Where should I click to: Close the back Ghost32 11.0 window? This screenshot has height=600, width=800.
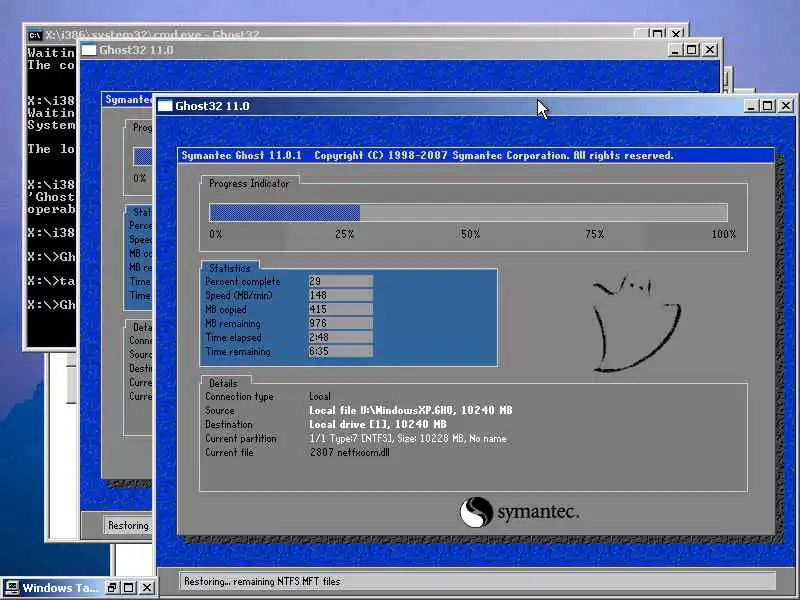pyautogui.click(x=710, y=50)
